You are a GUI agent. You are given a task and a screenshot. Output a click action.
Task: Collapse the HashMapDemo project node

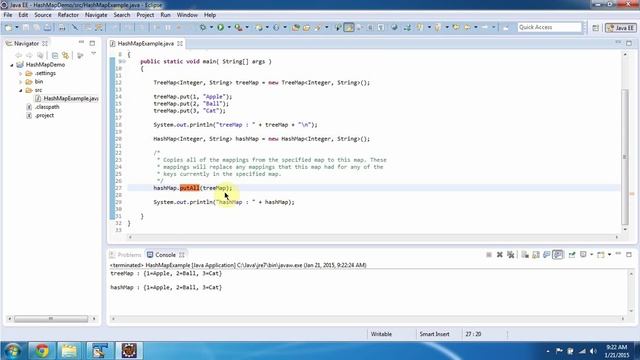click(12, 65)
